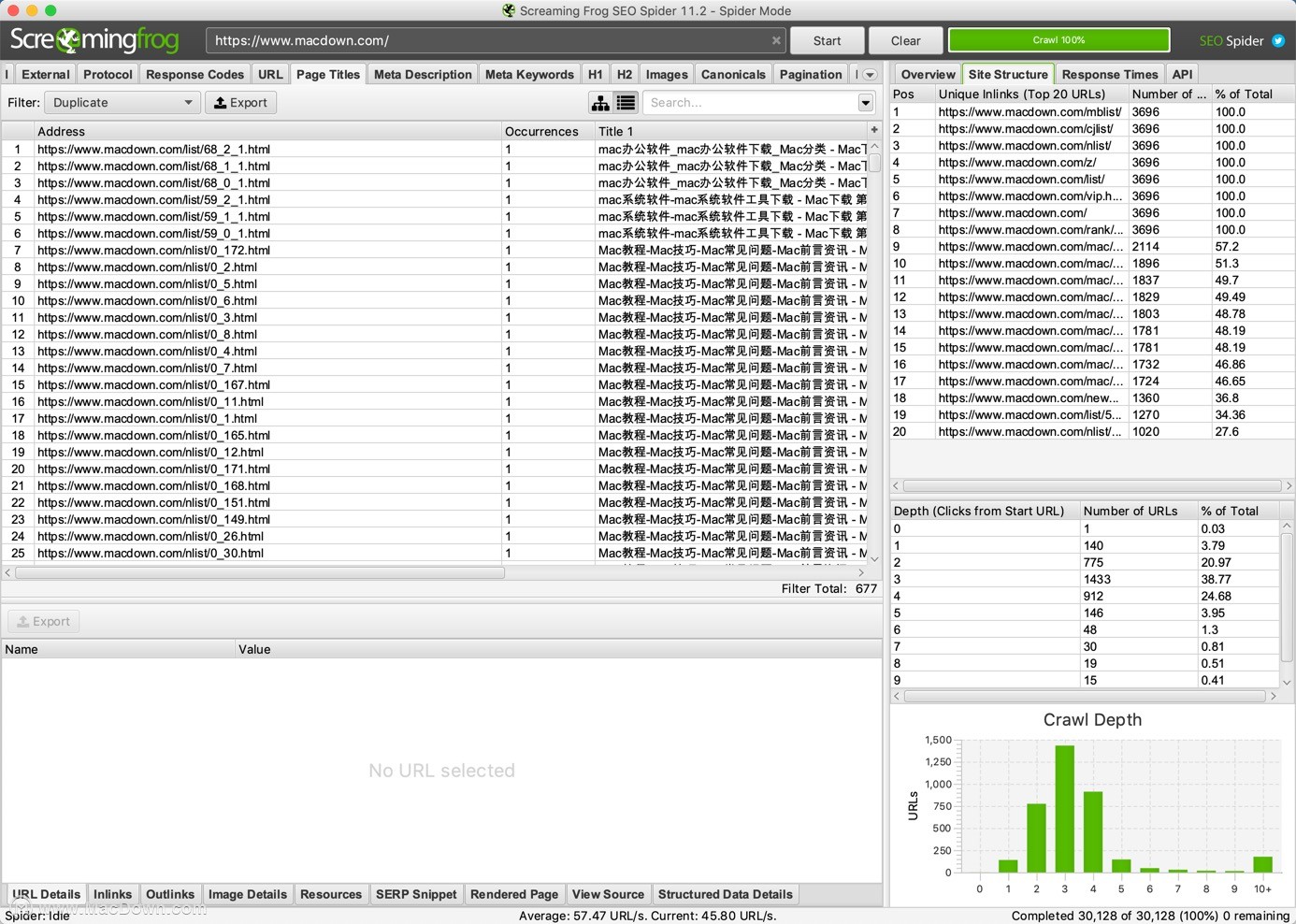Select the URL tab
The image size is (1296, 924).
(270, 75)
